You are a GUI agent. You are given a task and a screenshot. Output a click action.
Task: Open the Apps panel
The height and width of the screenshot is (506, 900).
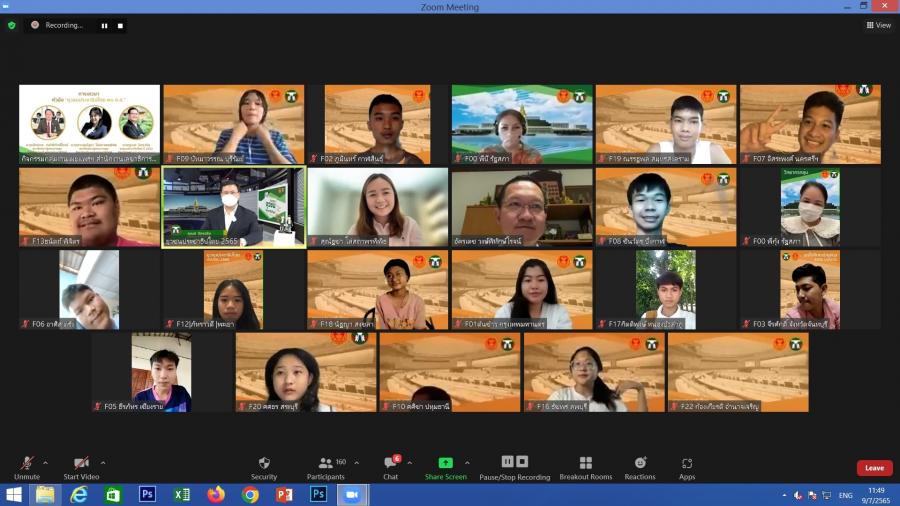[687, 467]
